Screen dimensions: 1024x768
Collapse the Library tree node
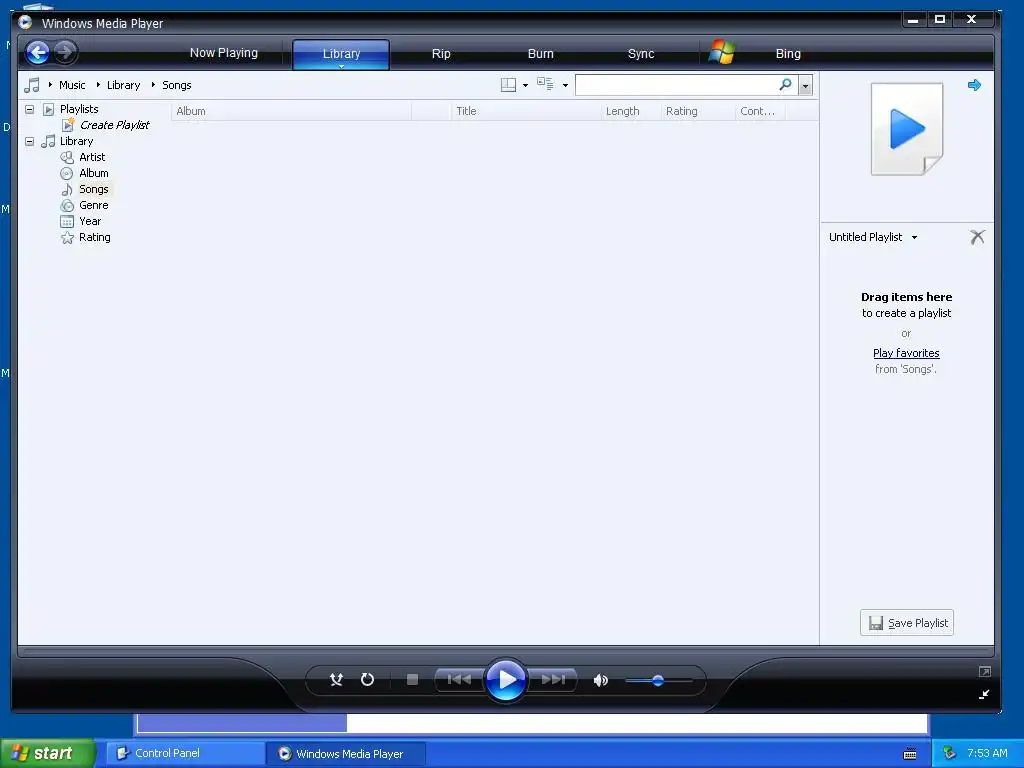[x=29, y=141]
